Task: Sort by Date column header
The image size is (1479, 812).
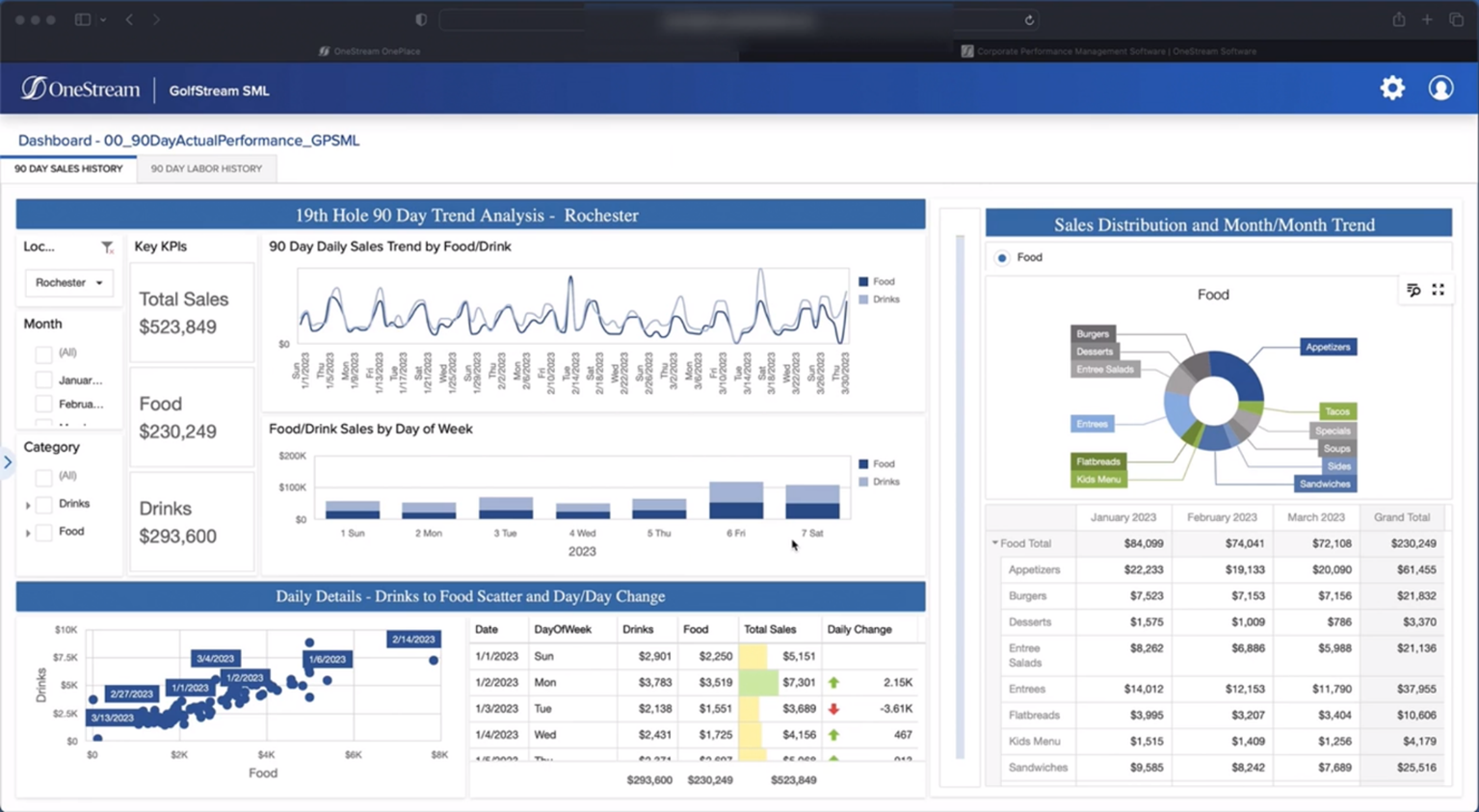Action: [487, 629]
